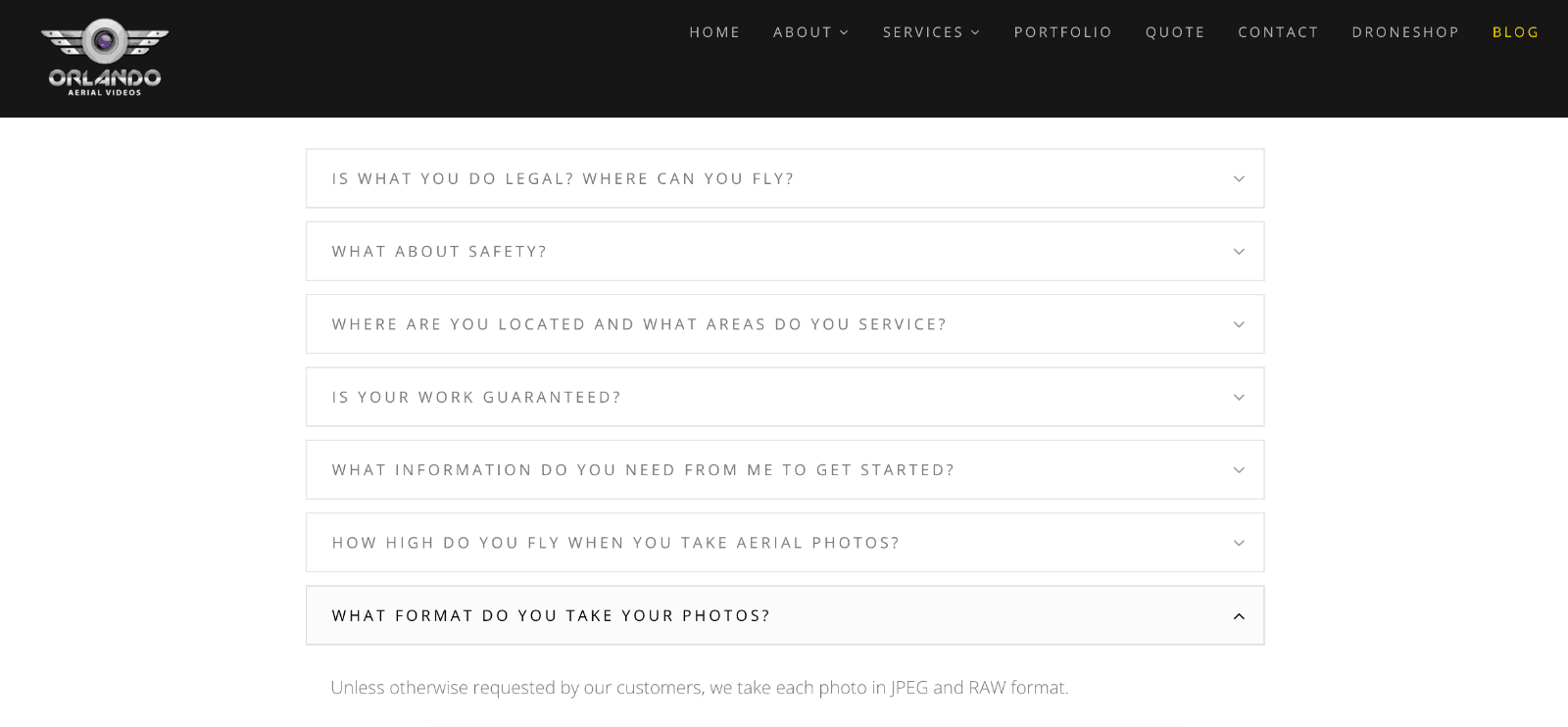Open the About dropdown menu
Image resolution: width=1568 pixels, height=727 pixels.
tap(810, 32)
